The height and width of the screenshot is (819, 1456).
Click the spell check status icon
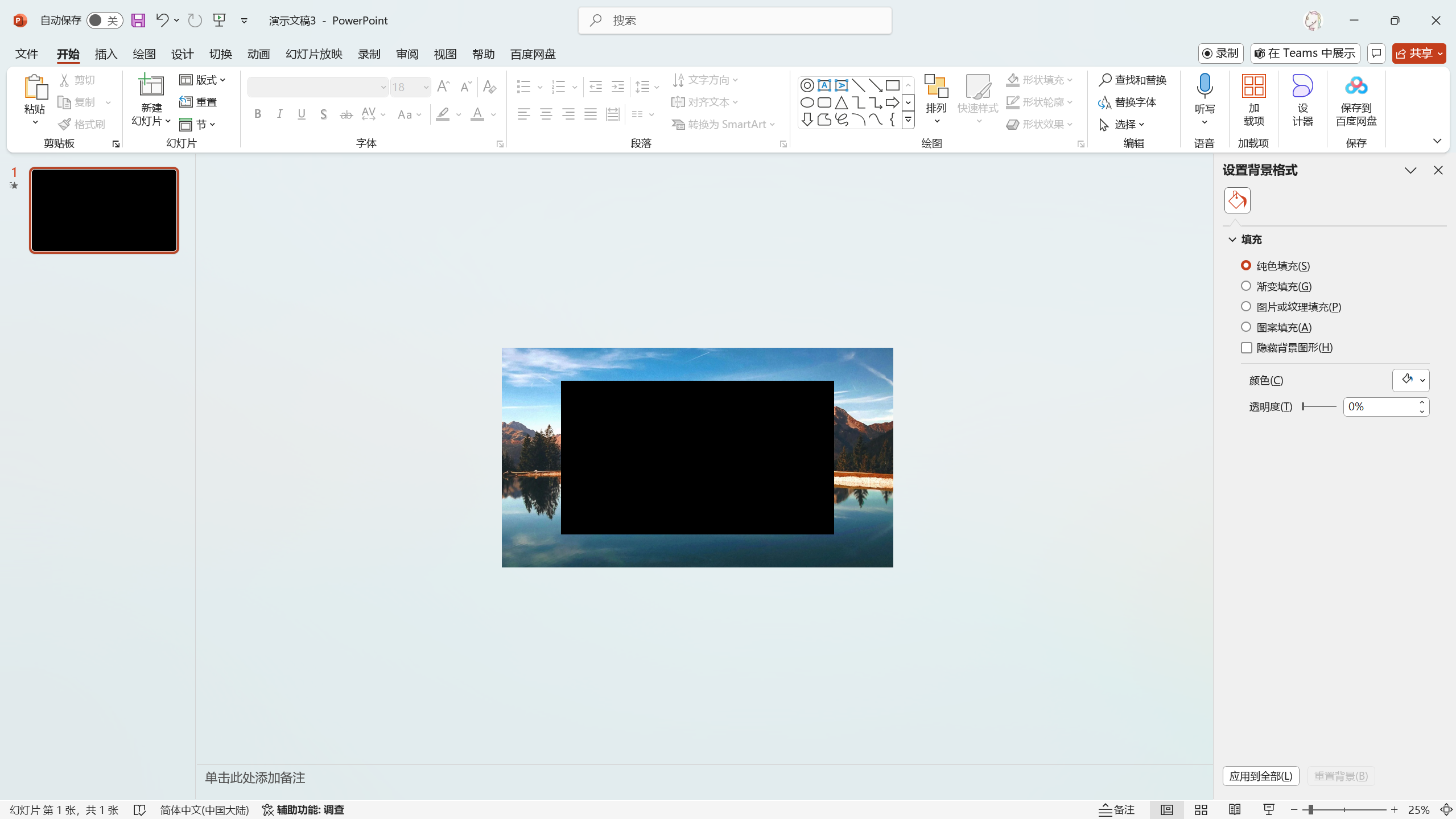point(139,809)
